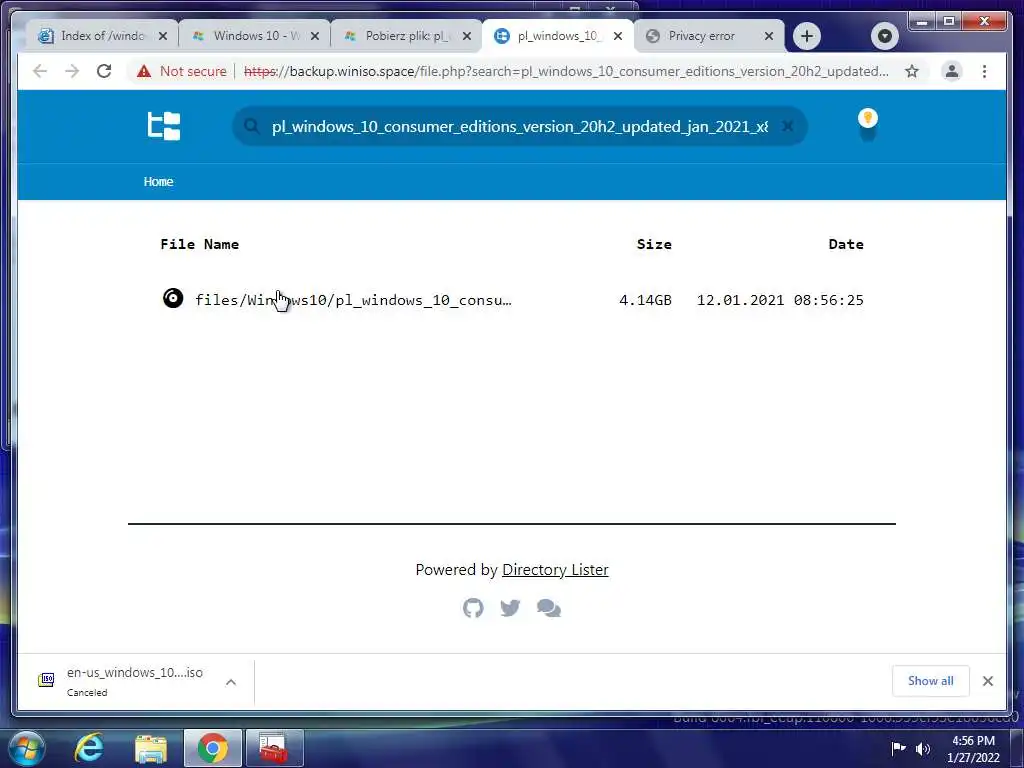Switch to the Pobierz plik tab
1024x768 pixels.
(x=407, y=36)
